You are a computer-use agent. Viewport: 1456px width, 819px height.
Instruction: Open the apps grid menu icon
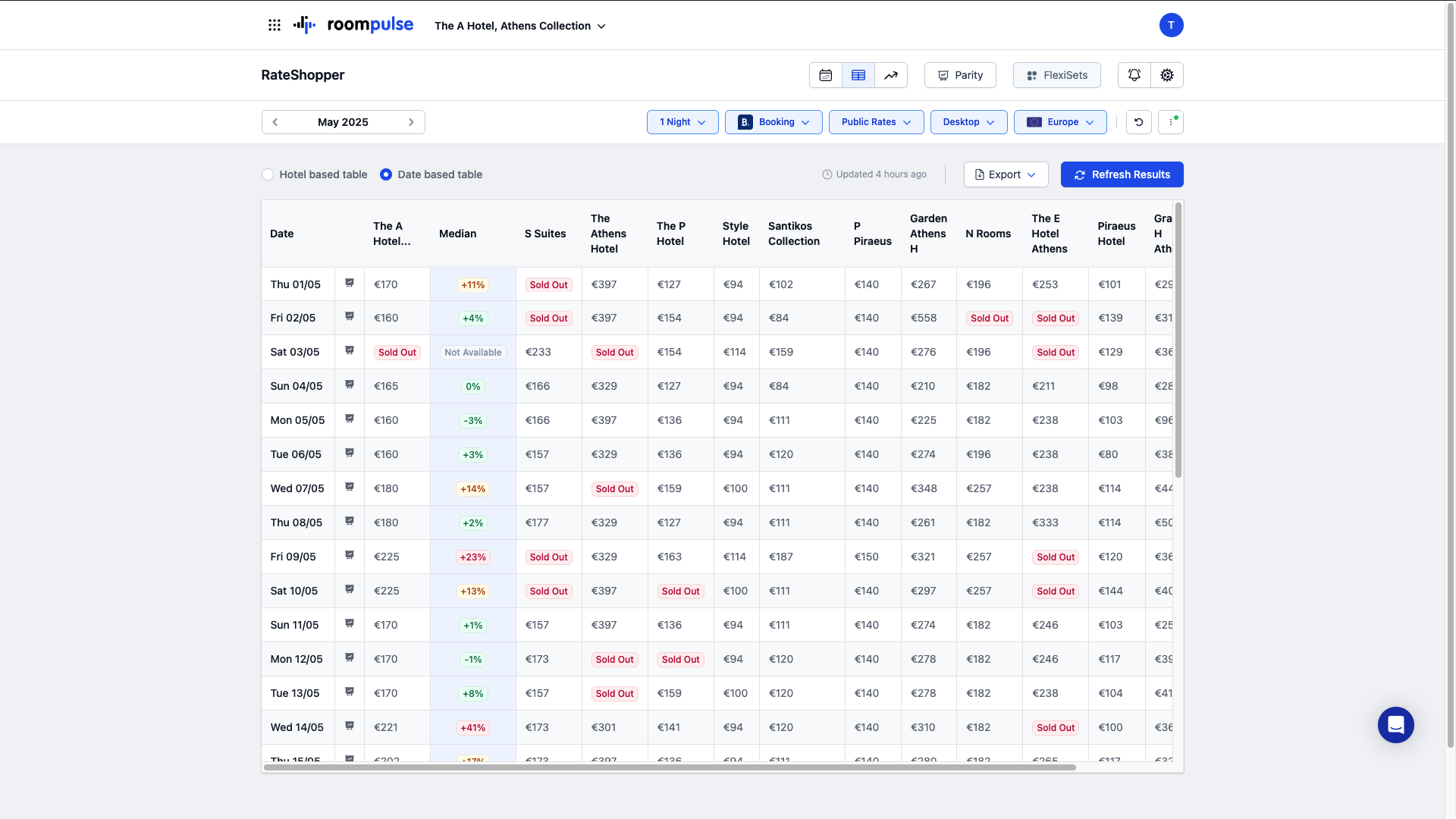[x=275, y=25]
